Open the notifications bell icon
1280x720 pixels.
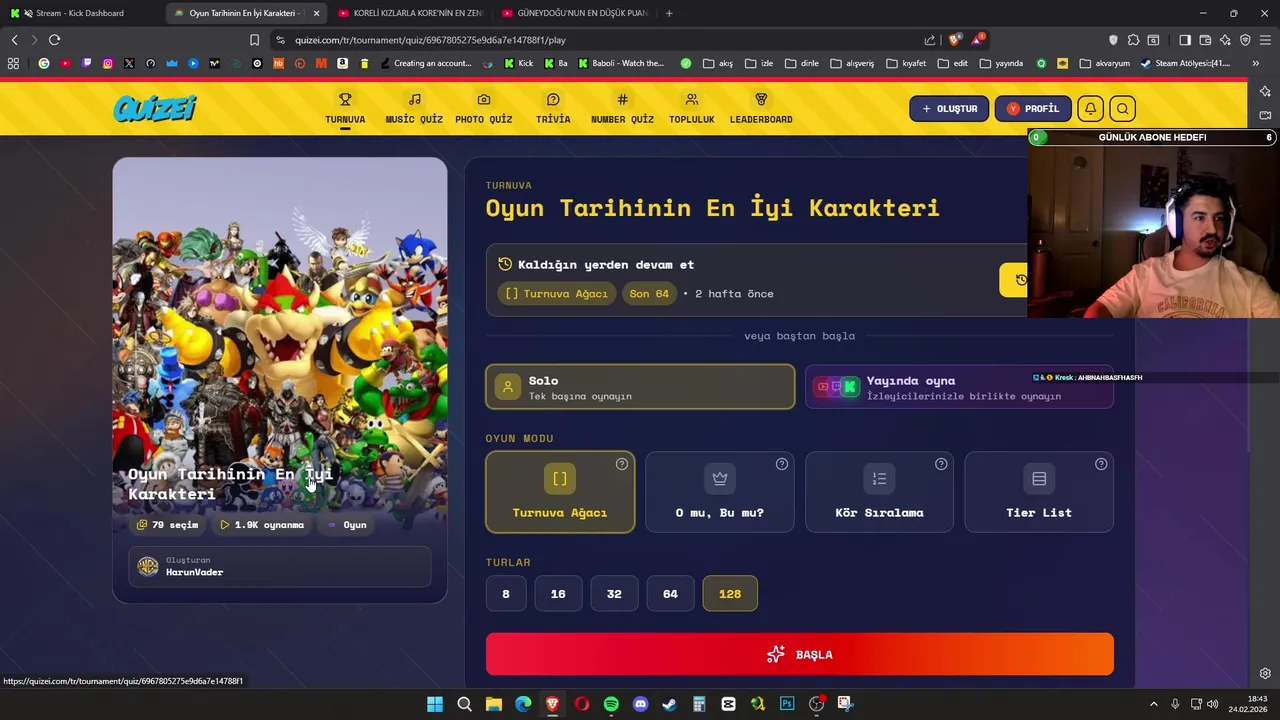(1090, 109)
